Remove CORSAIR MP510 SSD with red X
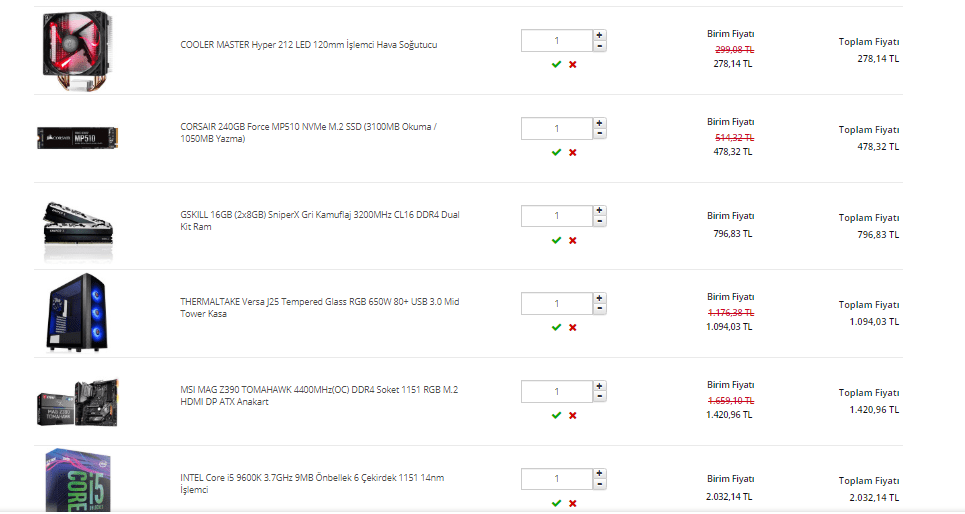965x514 pixels. (x=573, y=152)
